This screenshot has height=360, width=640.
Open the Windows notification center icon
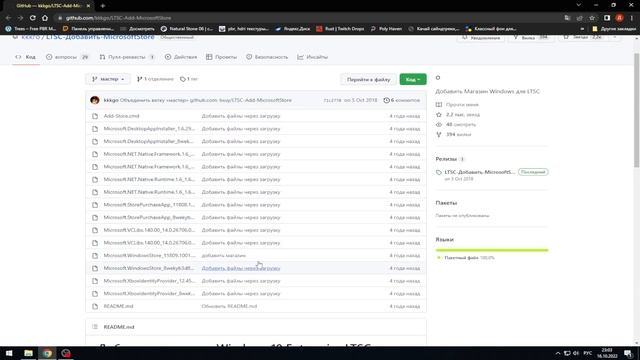pos(628,353)
